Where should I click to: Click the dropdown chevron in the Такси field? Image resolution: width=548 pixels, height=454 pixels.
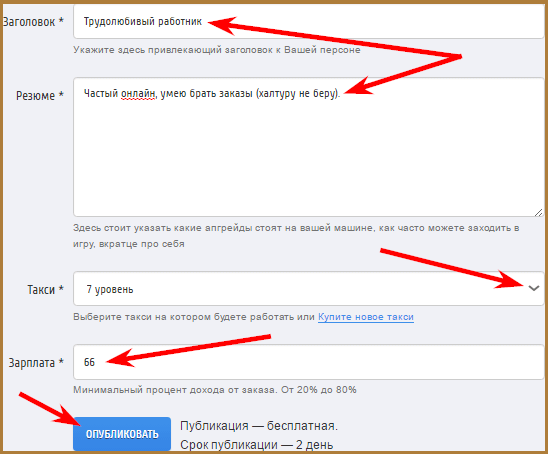click(x=534, y=288)
